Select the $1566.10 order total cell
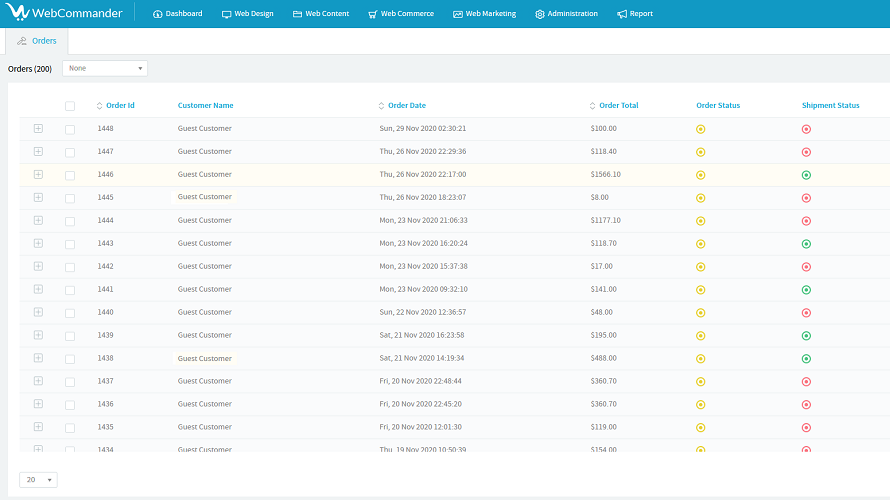The image size is (890, 500). tap(605, 174)
